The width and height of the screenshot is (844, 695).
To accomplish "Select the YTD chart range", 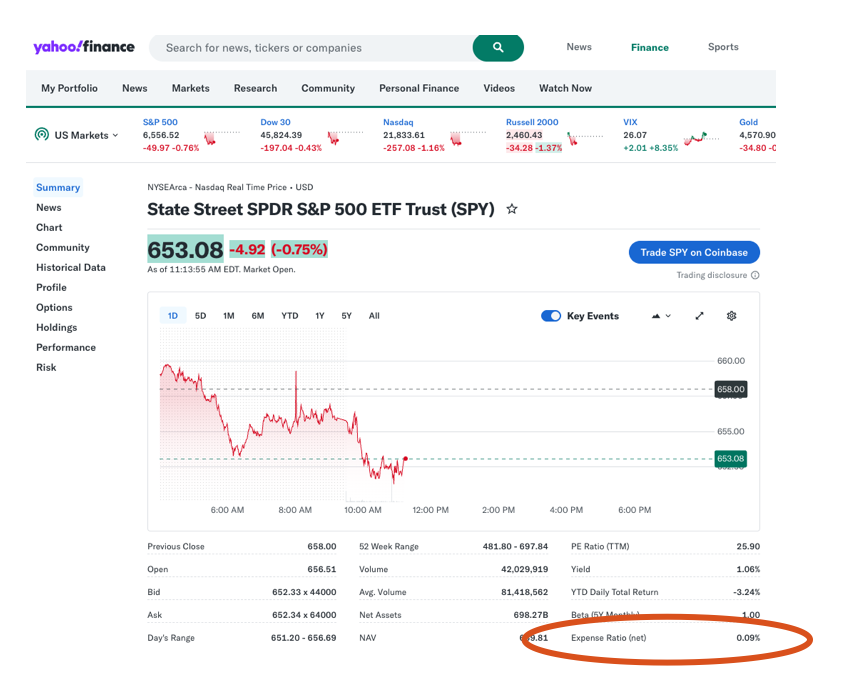I will click(289, 316).
